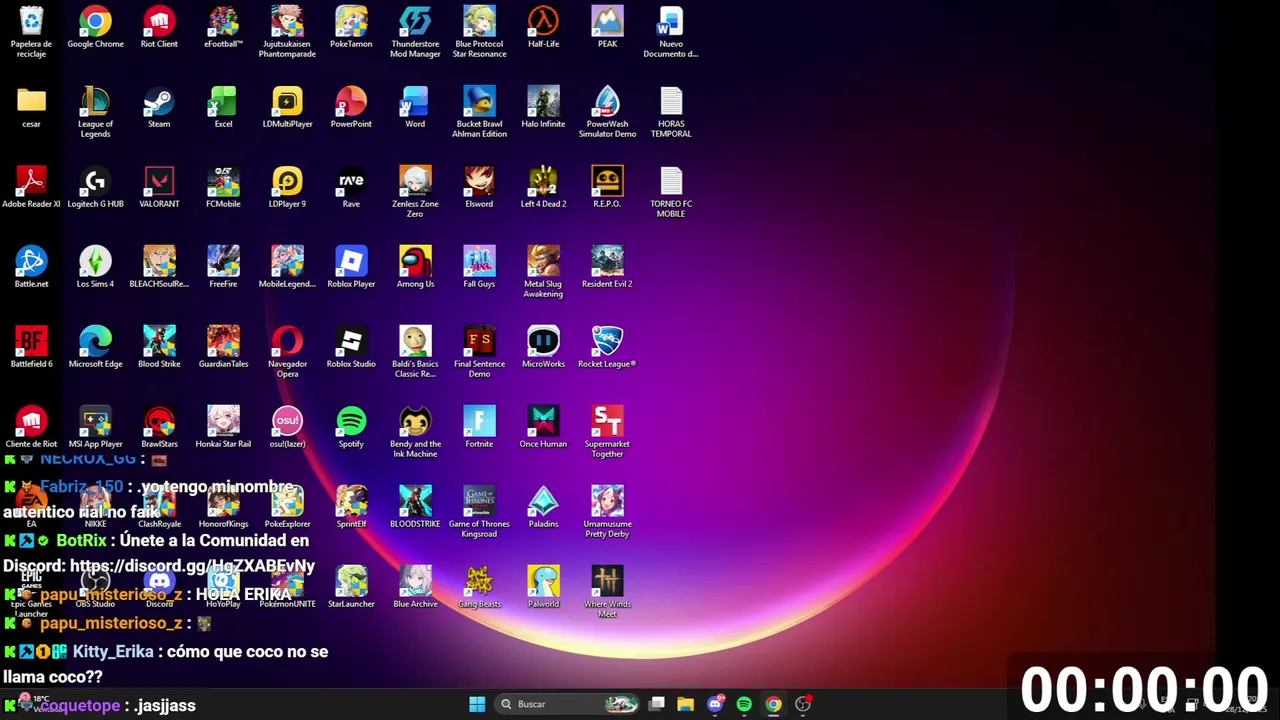Click the Paladins desktop icon

tap(543, 508)
